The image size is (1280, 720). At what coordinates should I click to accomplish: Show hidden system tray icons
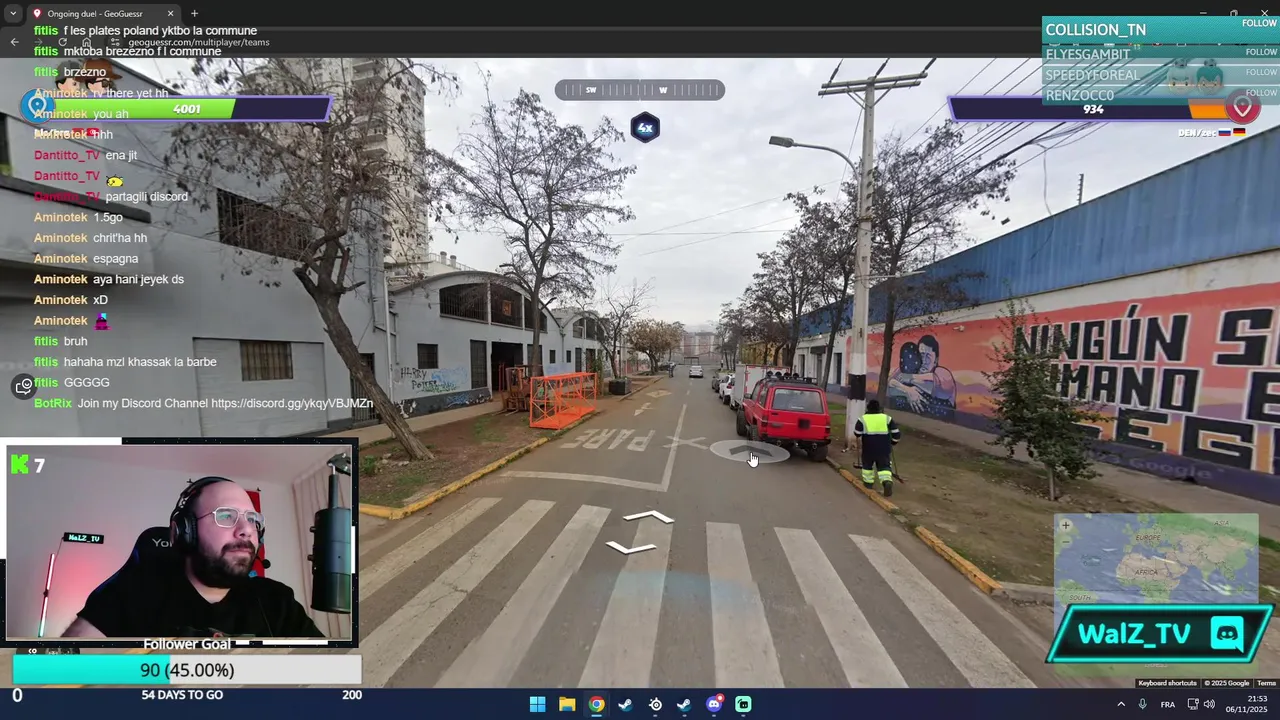(x=1120, y=704)
